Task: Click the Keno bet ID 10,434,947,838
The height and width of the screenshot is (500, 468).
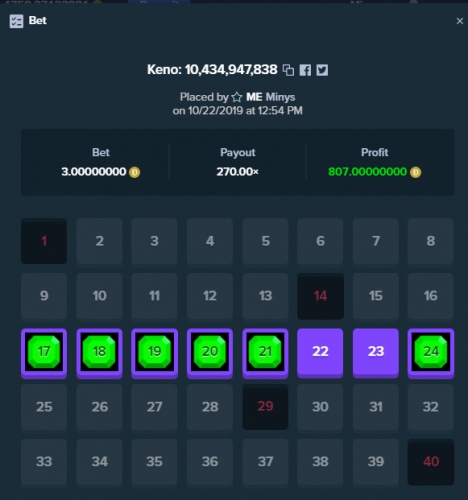Action: click(x=231, y=70)
